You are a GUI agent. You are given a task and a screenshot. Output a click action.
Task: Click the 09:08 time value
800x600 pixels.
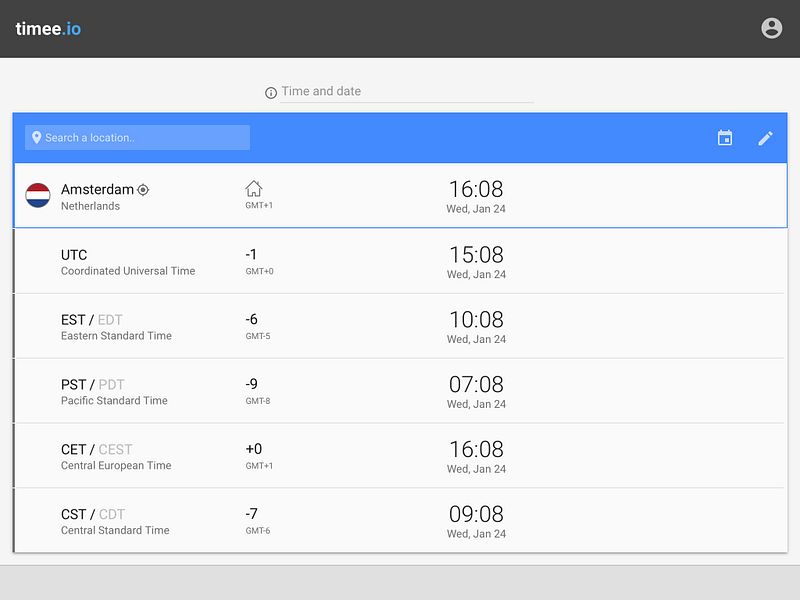(x=476, y=514)
